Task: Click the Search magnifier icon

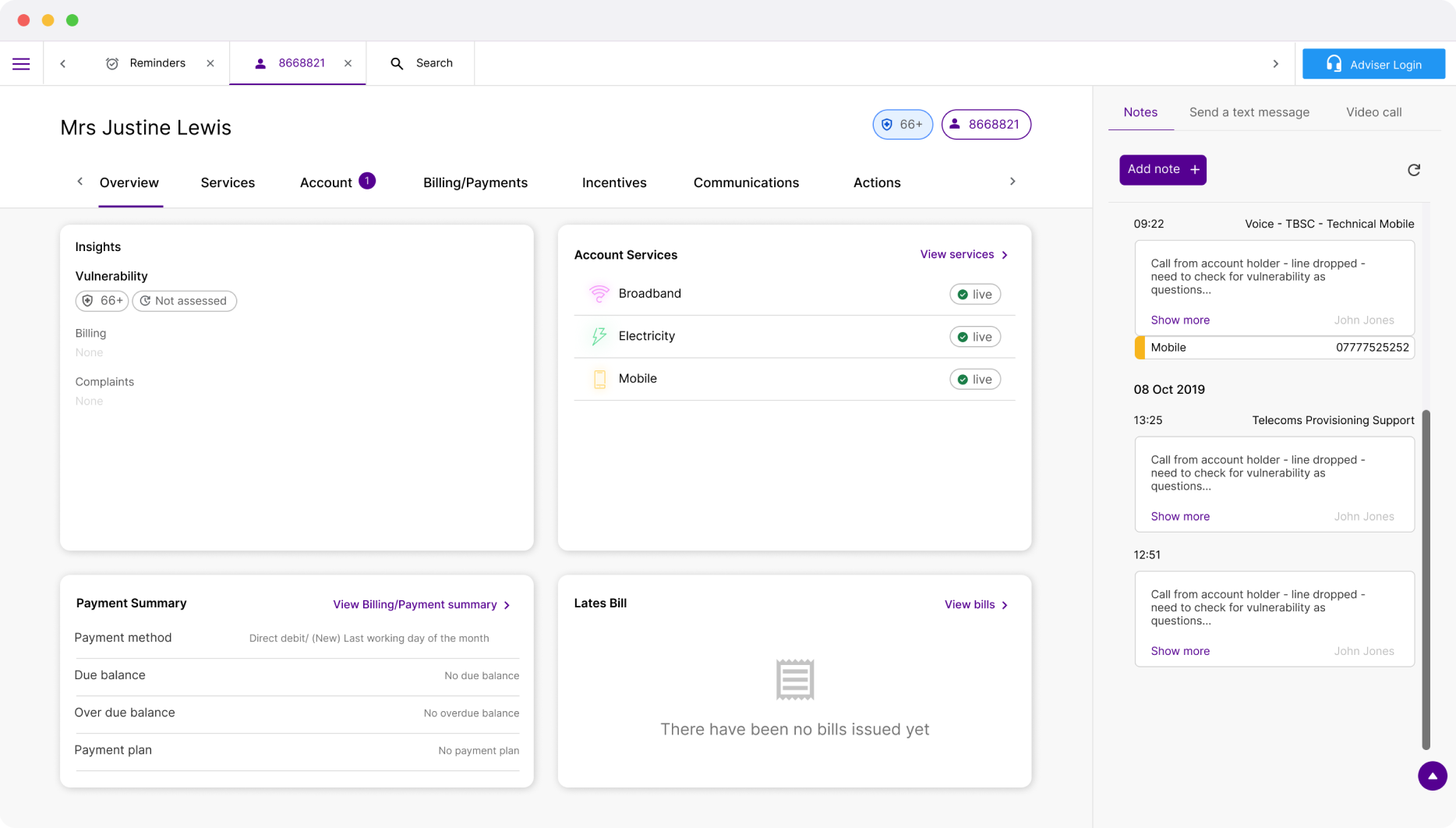Action: (397, 64)
